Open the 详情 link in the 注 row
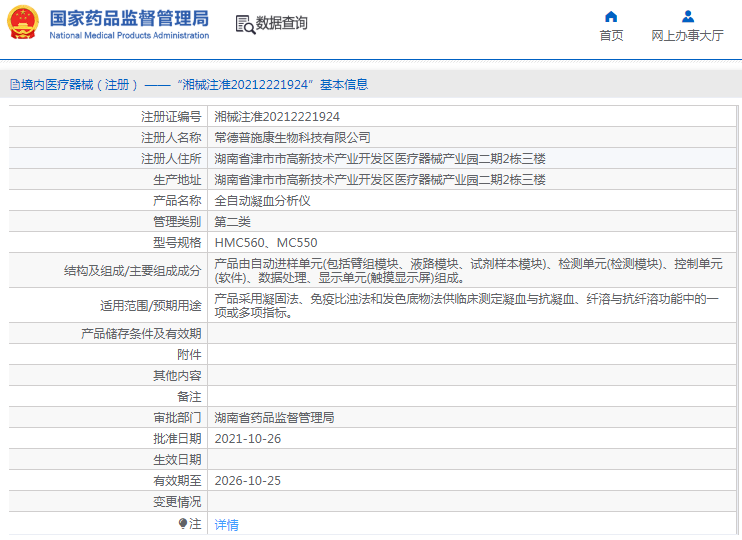This screenshot has height=540, width=742. [227, 524]
